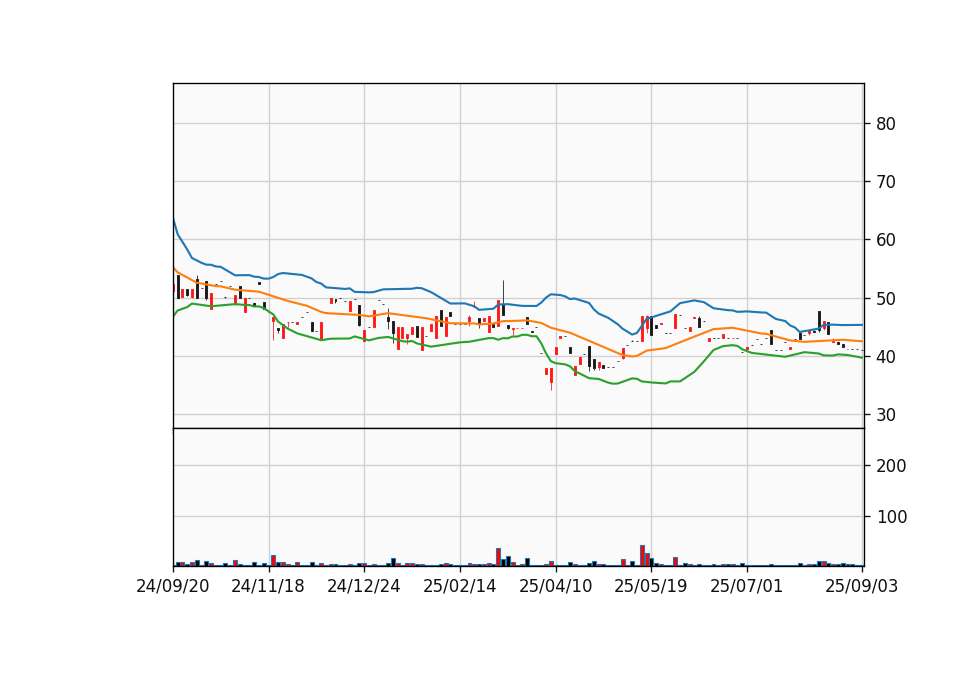The width and height of the screenshot is (960, 690).
Task: Click the 25/02/14 date label
Action: pyautogui.click(x=460, y=586)
